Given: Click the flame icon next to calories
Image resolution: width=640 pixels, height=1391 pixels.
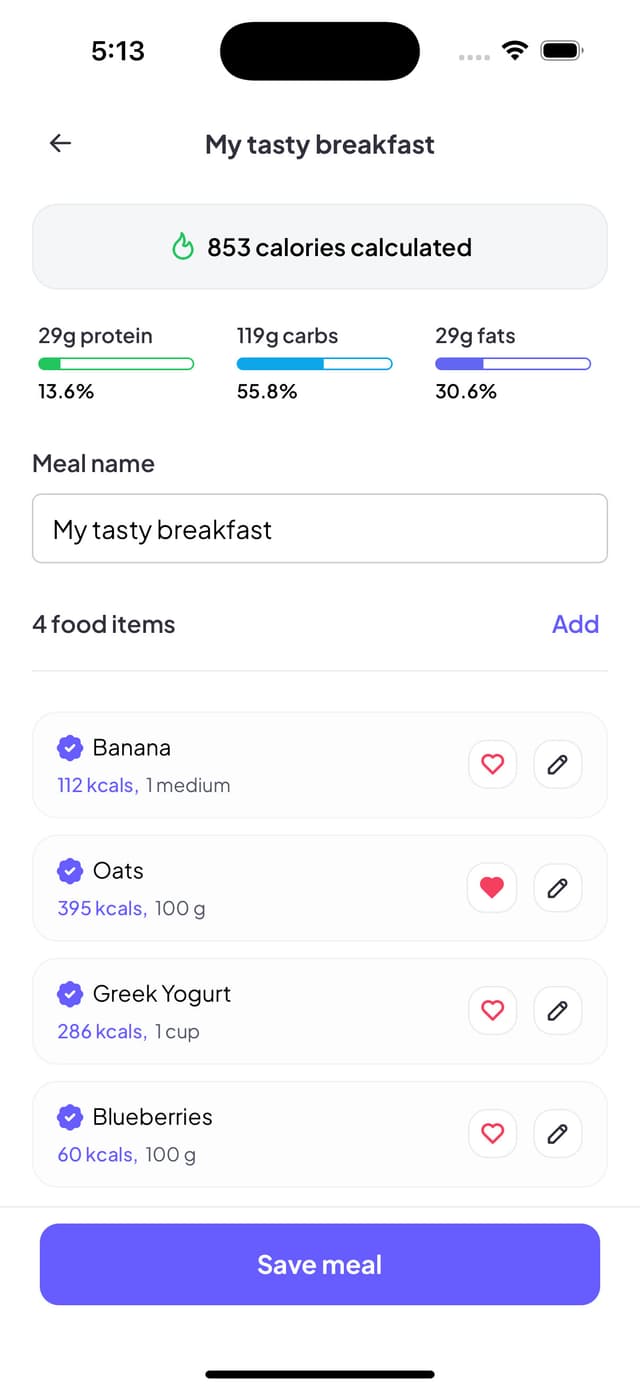Looking at the screenshot, I should tap(184, 246).
